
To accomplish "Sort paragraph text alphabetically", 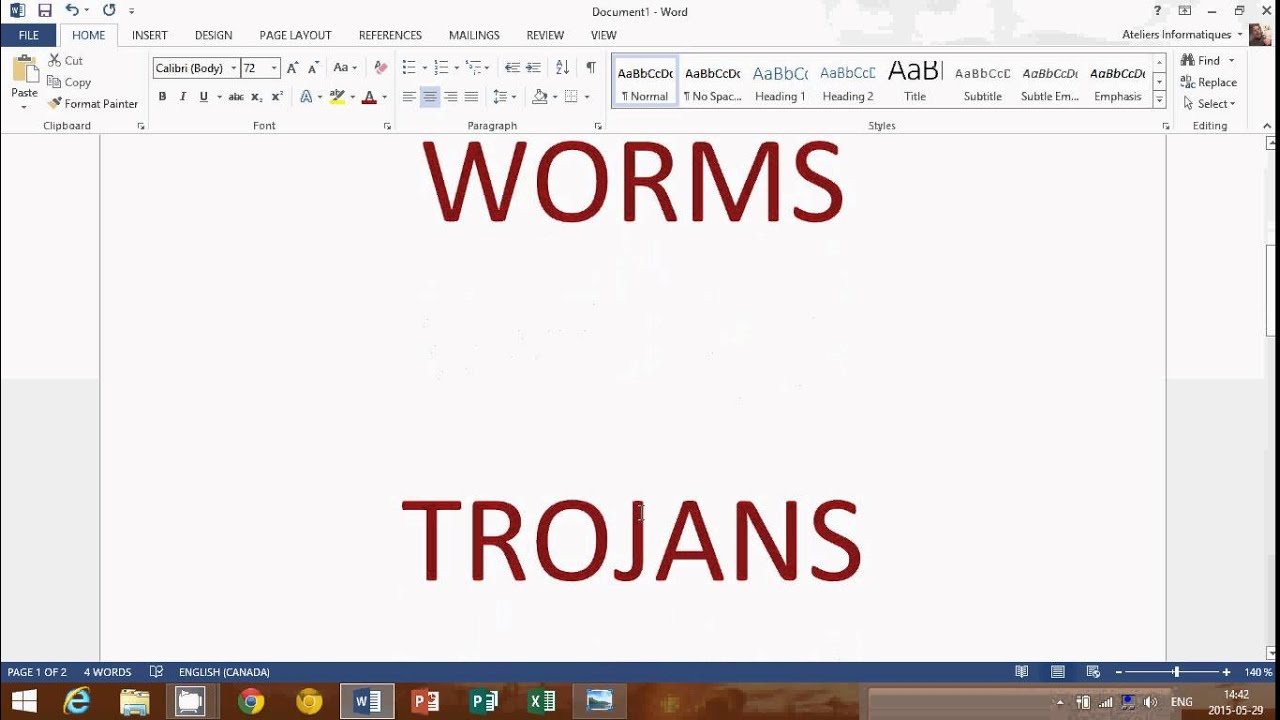I will [562, 68].
